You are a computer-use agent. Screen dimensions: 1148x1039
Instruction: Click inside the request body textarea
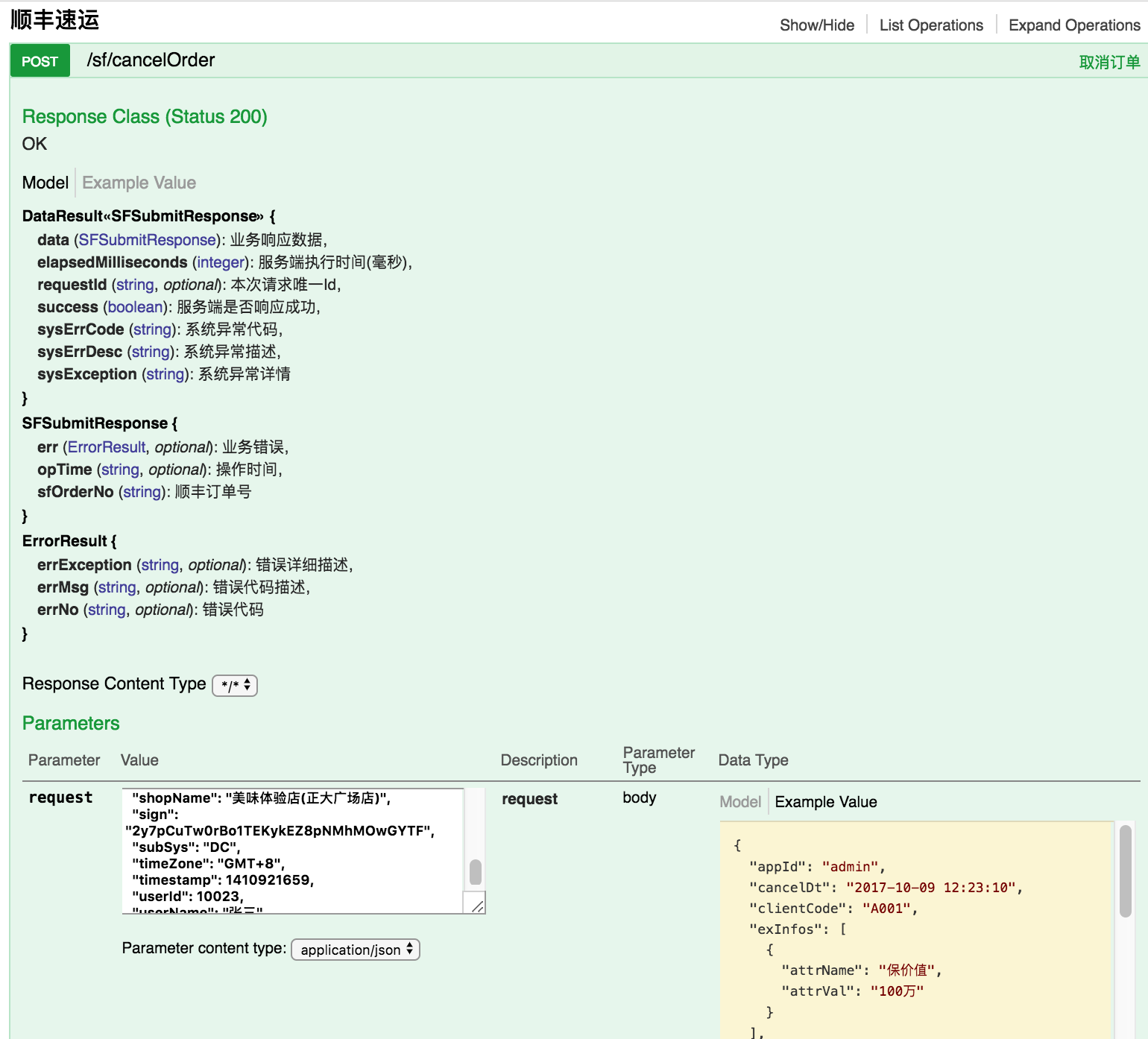(x=293, y=850)
